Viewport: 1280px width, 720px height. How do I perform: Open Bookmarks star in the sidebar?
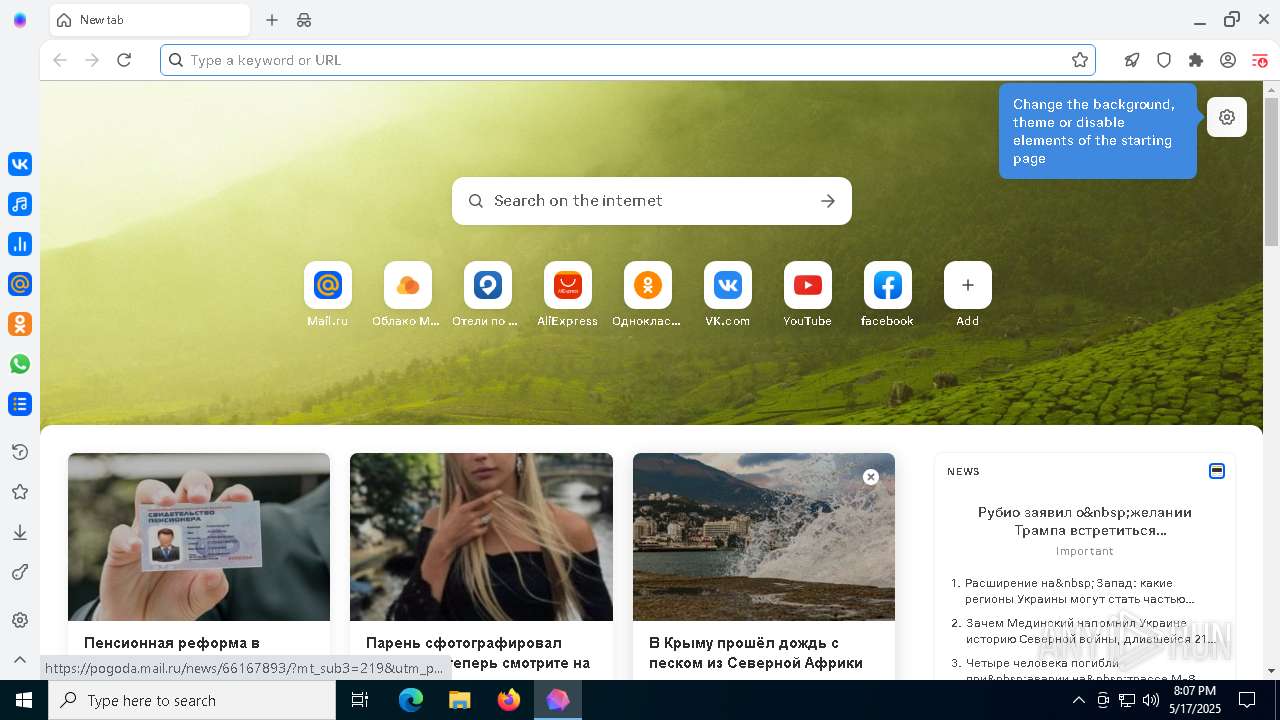(20, 492)
